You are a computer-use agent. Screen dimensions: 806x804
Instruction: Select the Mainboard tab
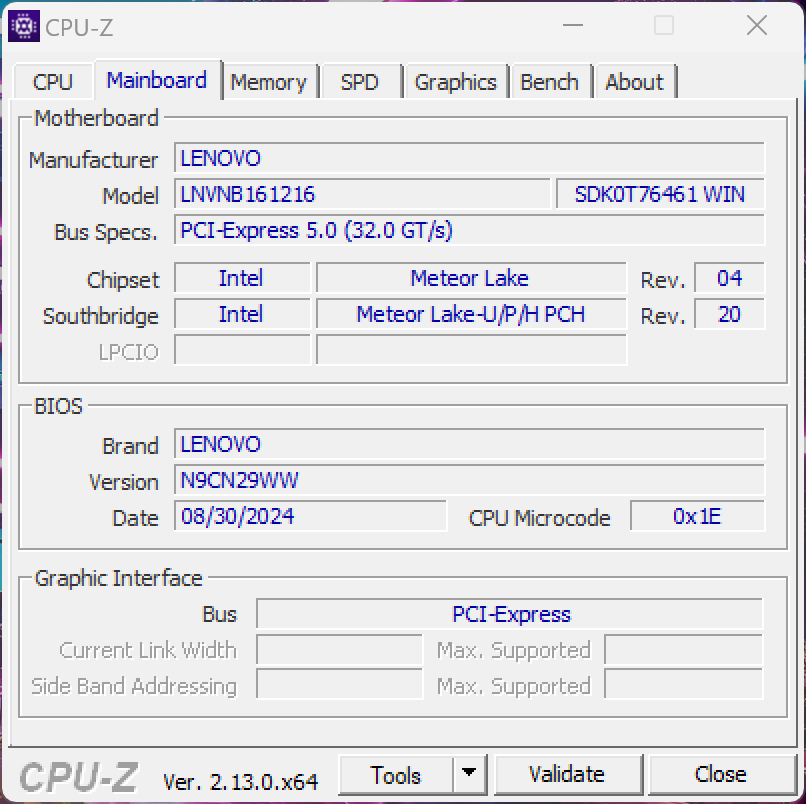click(157, 80)
